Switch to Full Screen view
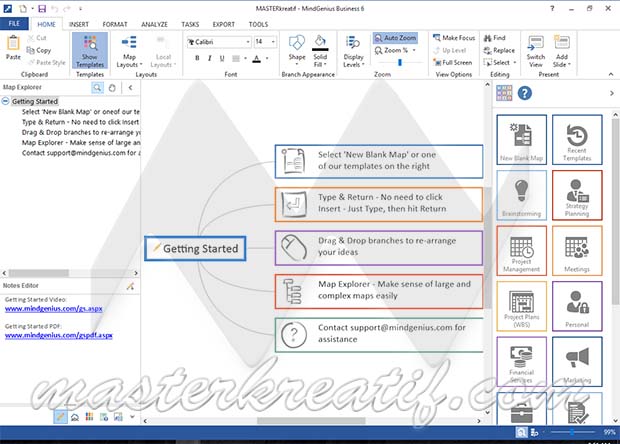620x444 pixels. [453, 62]
